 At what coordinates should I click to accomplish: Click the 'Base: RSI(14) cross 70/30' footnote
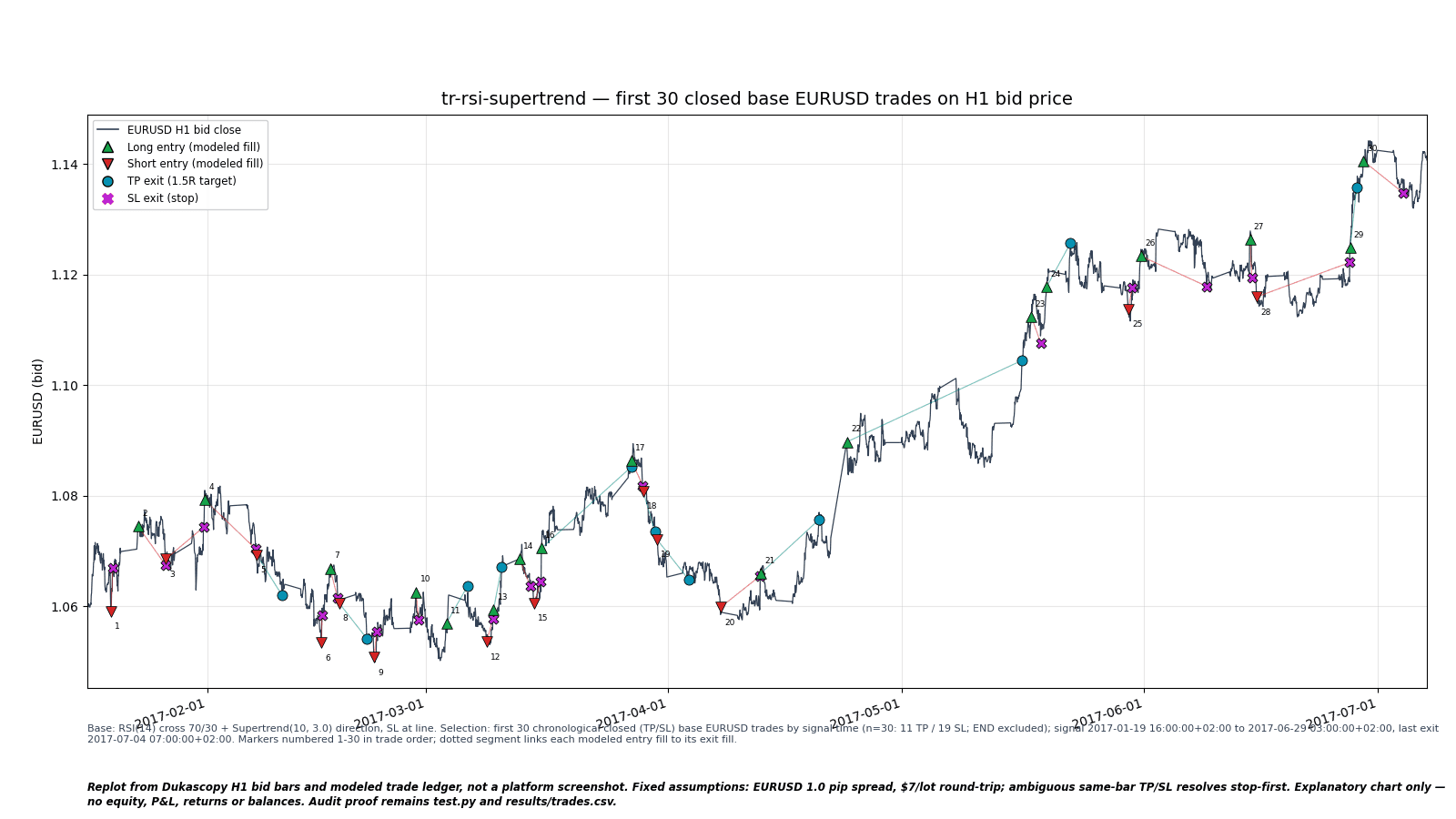click(763, 734)
